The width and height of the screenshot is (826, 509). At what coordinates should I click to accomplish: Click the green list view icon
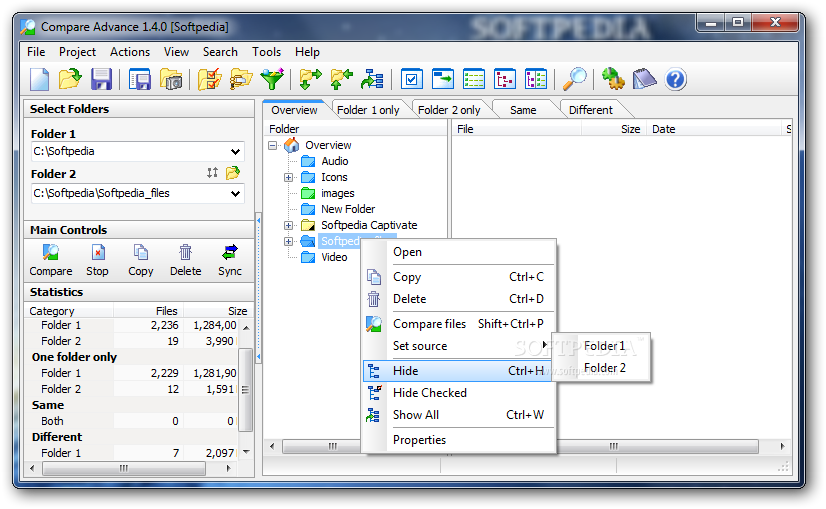[x=474, y=80]
